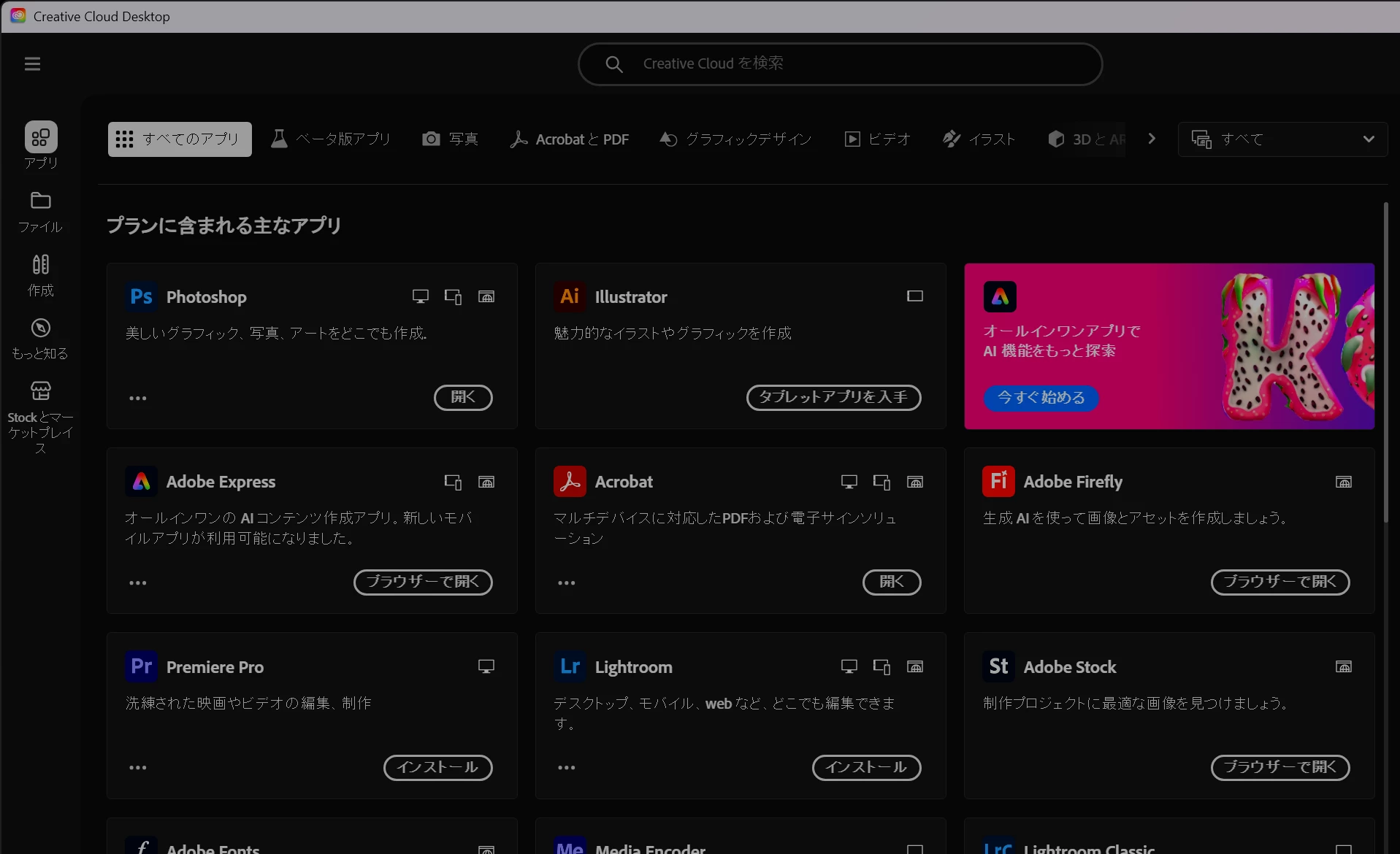The height and width of the screenshot is (854, 1400).
Task: Click 今すぐ始める in promo banner
Action: click(1041, 398)
